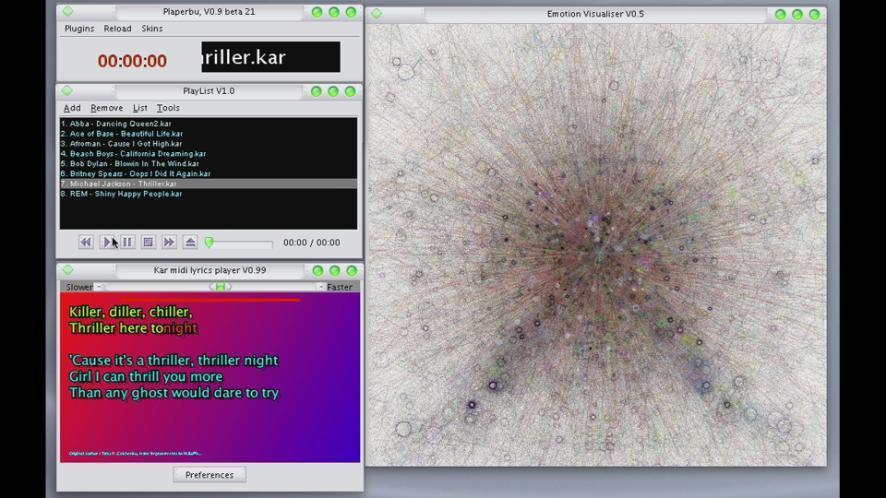Click the green diamond icon on the Emotion Visualiser title bar
Image resolution: width=886 pixels, height=498 pixels.
(376, 14)
